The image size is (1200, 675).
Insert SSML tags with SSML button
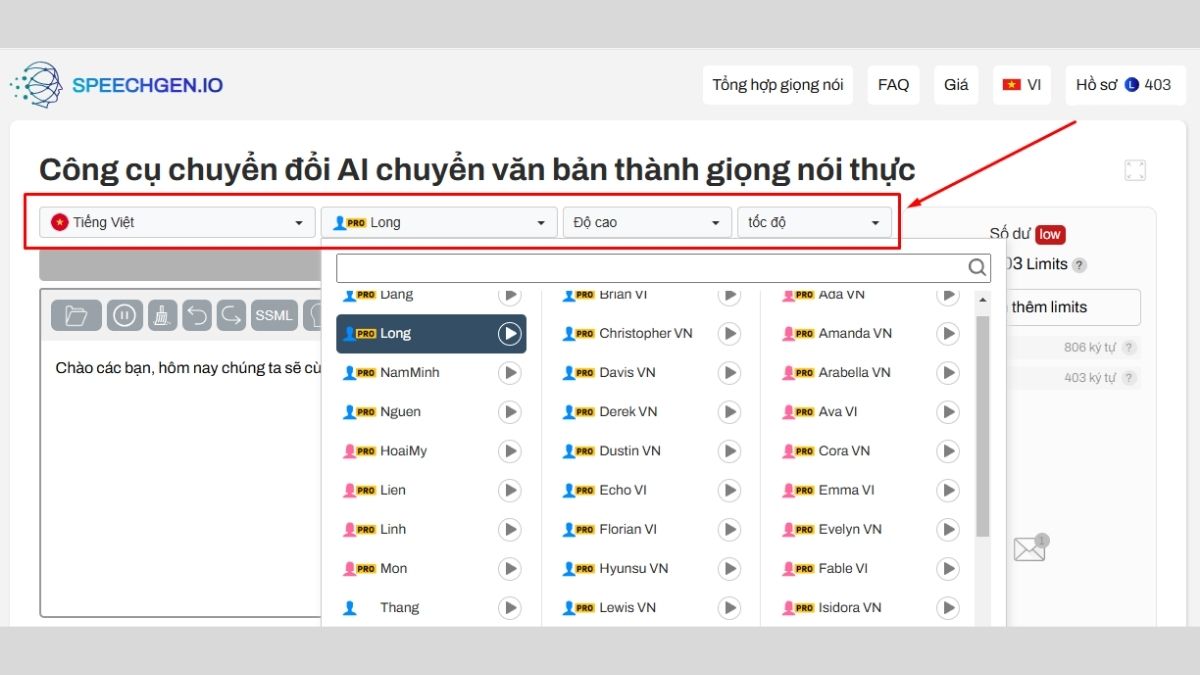click(x=274, y=315)
